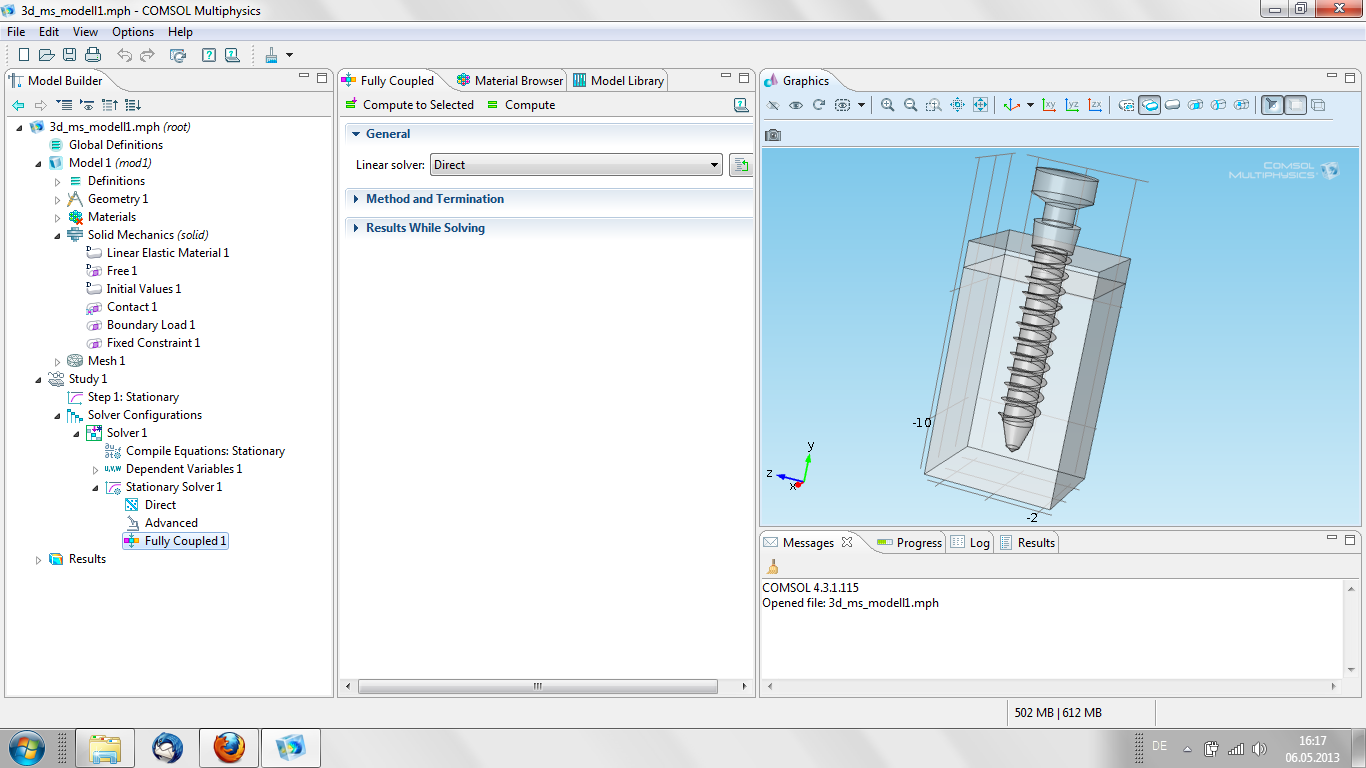The width and height of the screenshot is (1366, 768).
Task: Save the model with the floppy icon
Action: pos(70,55)
